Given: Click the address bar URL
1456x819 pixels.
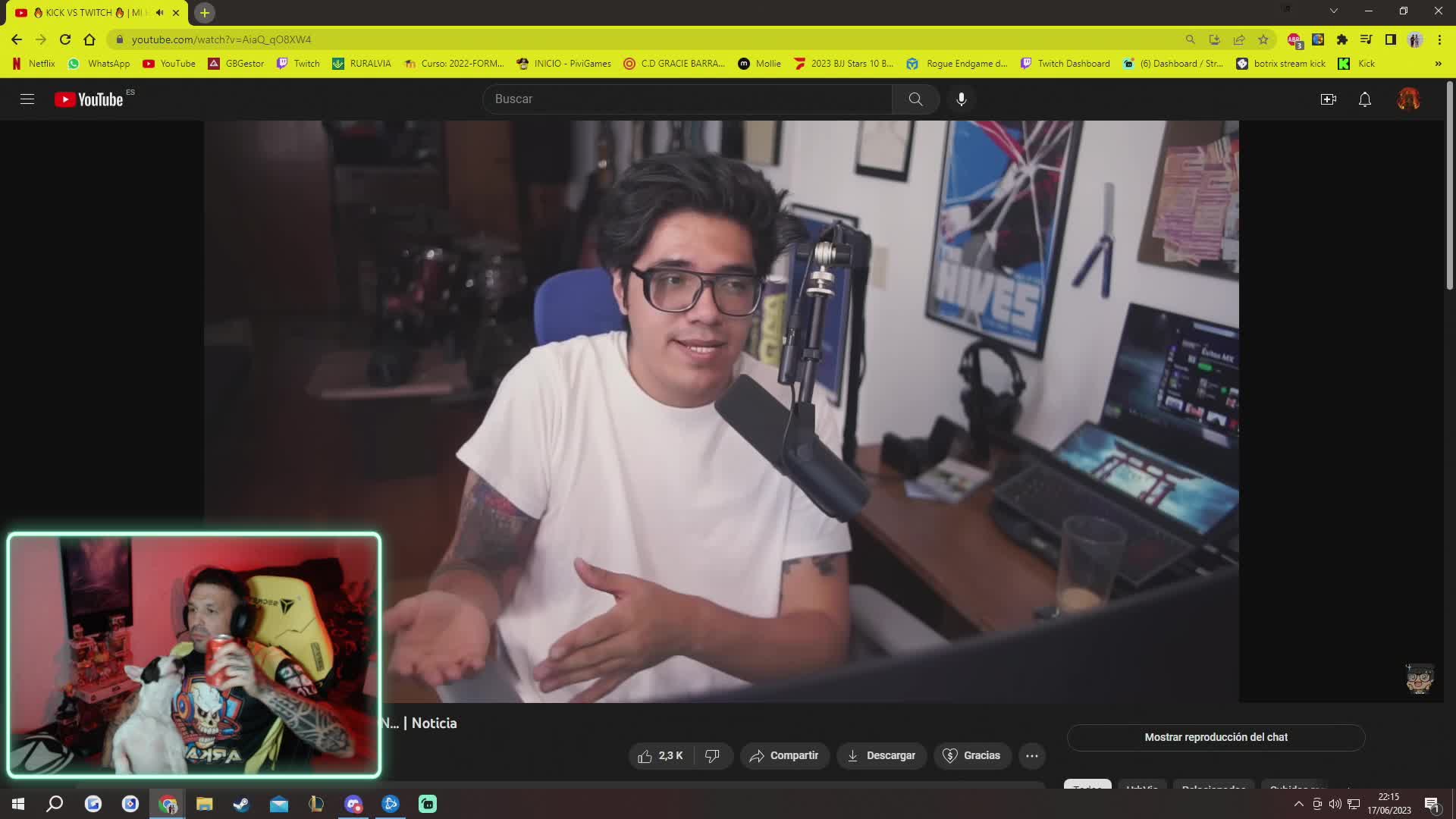Looking at the screenshot, I should [221, 39].
